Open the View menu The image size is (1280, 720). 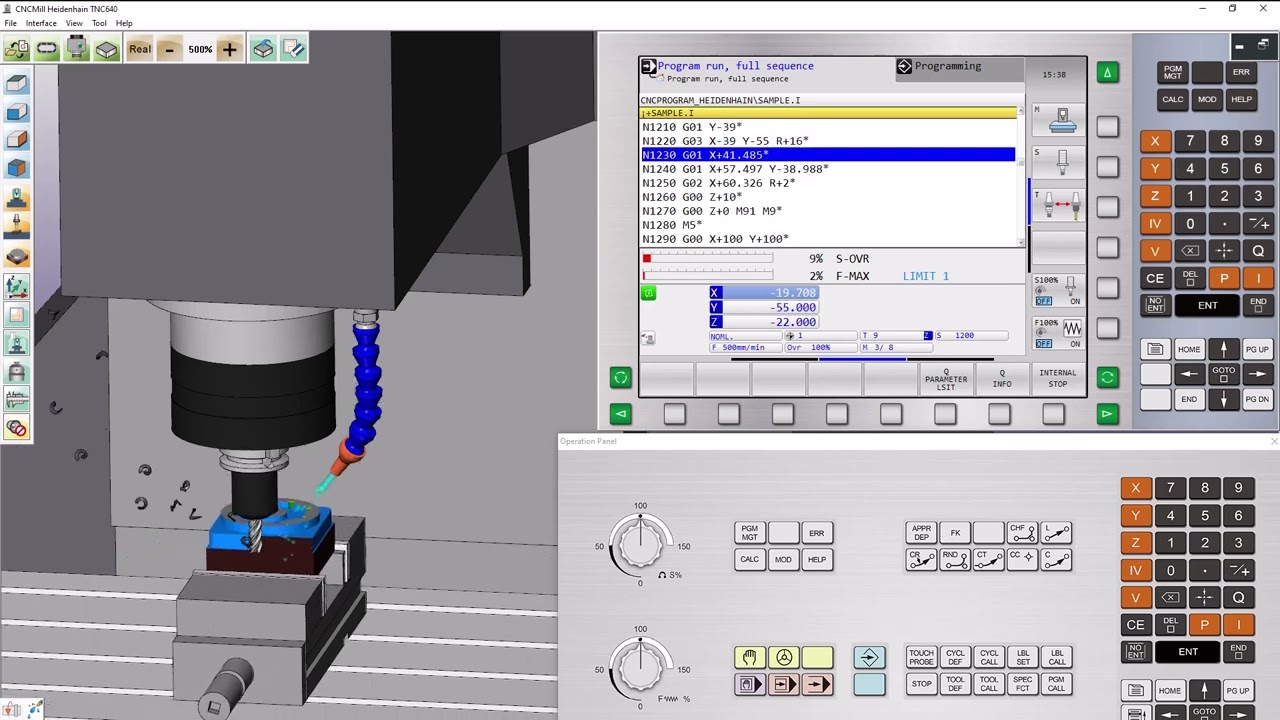74,23
